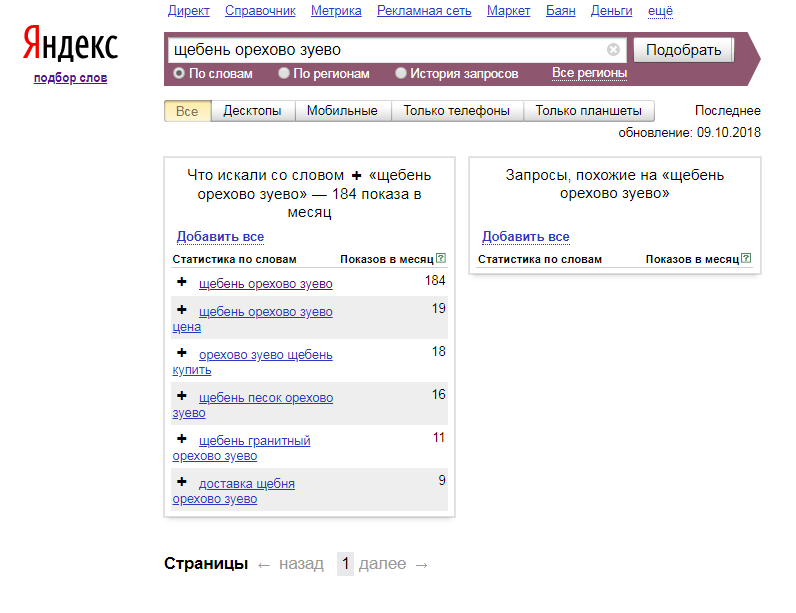This screenshot has width=796, height=613.
Task: Switch to the 'Все' devices tab
Action: coord(187,111)
